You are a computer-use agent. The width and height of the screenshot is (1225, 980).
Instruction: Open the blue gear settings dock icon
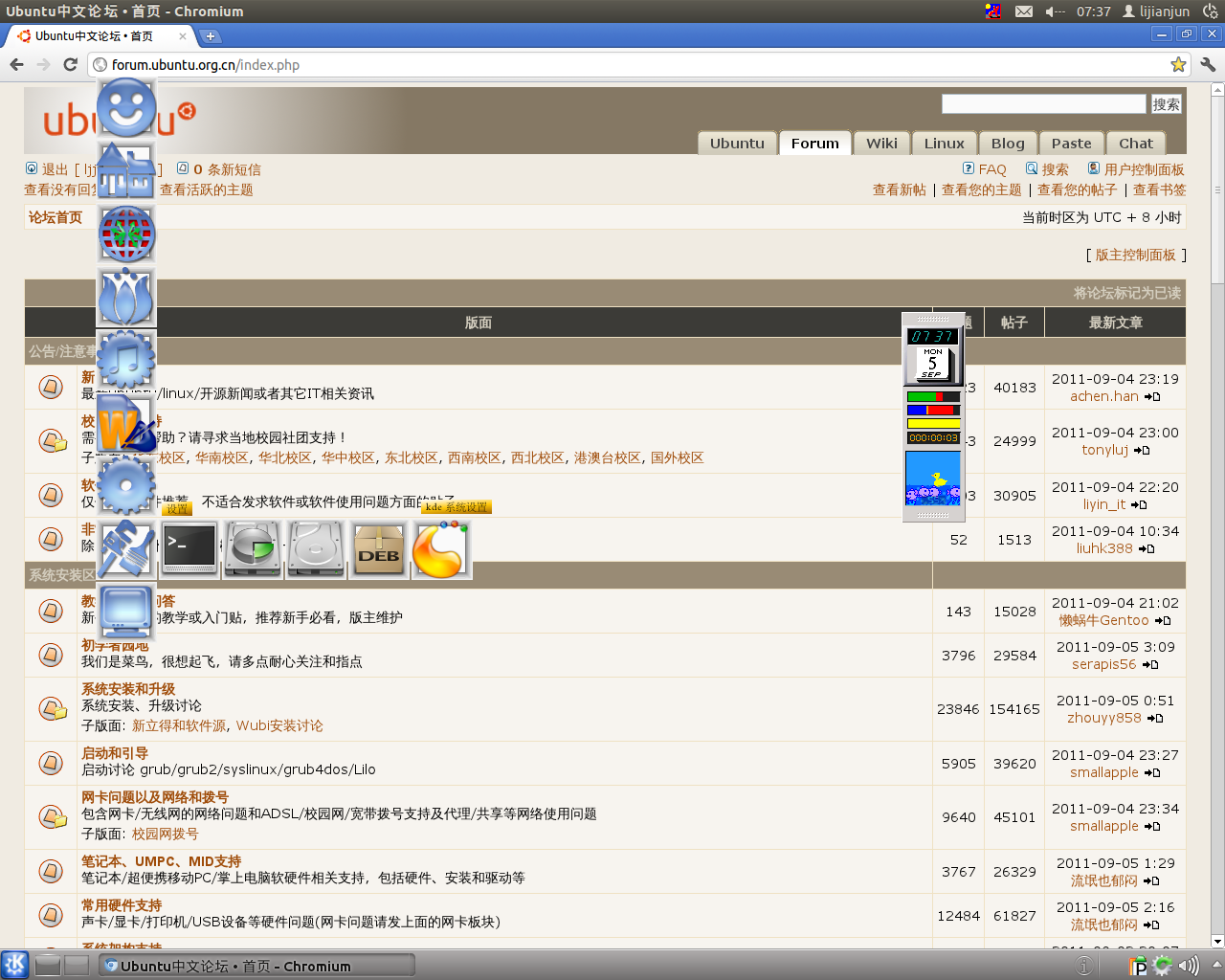[126, 486]
